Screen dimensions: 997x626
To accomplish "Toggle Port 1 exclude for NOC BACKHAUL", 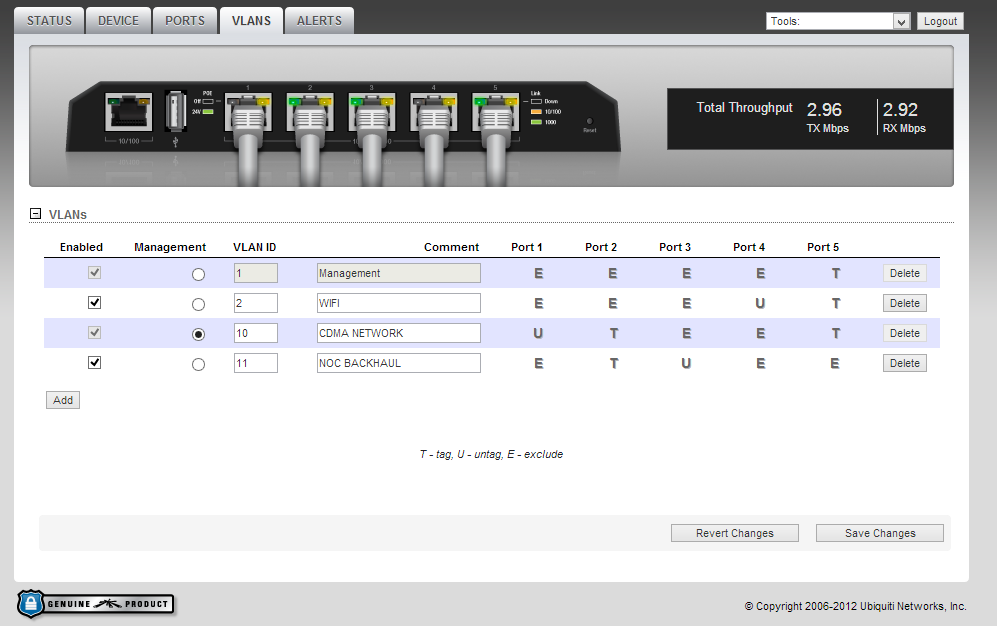I will (539, 363).
